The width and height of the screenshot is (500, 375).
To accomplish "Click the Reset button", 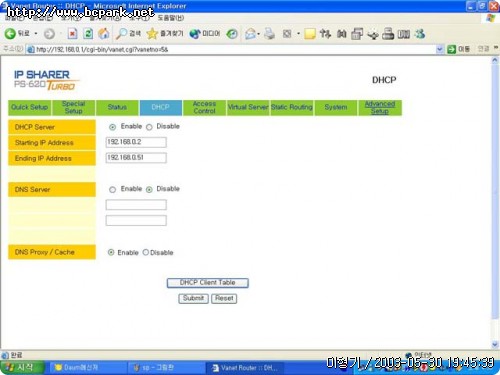I will click(224, 298).
